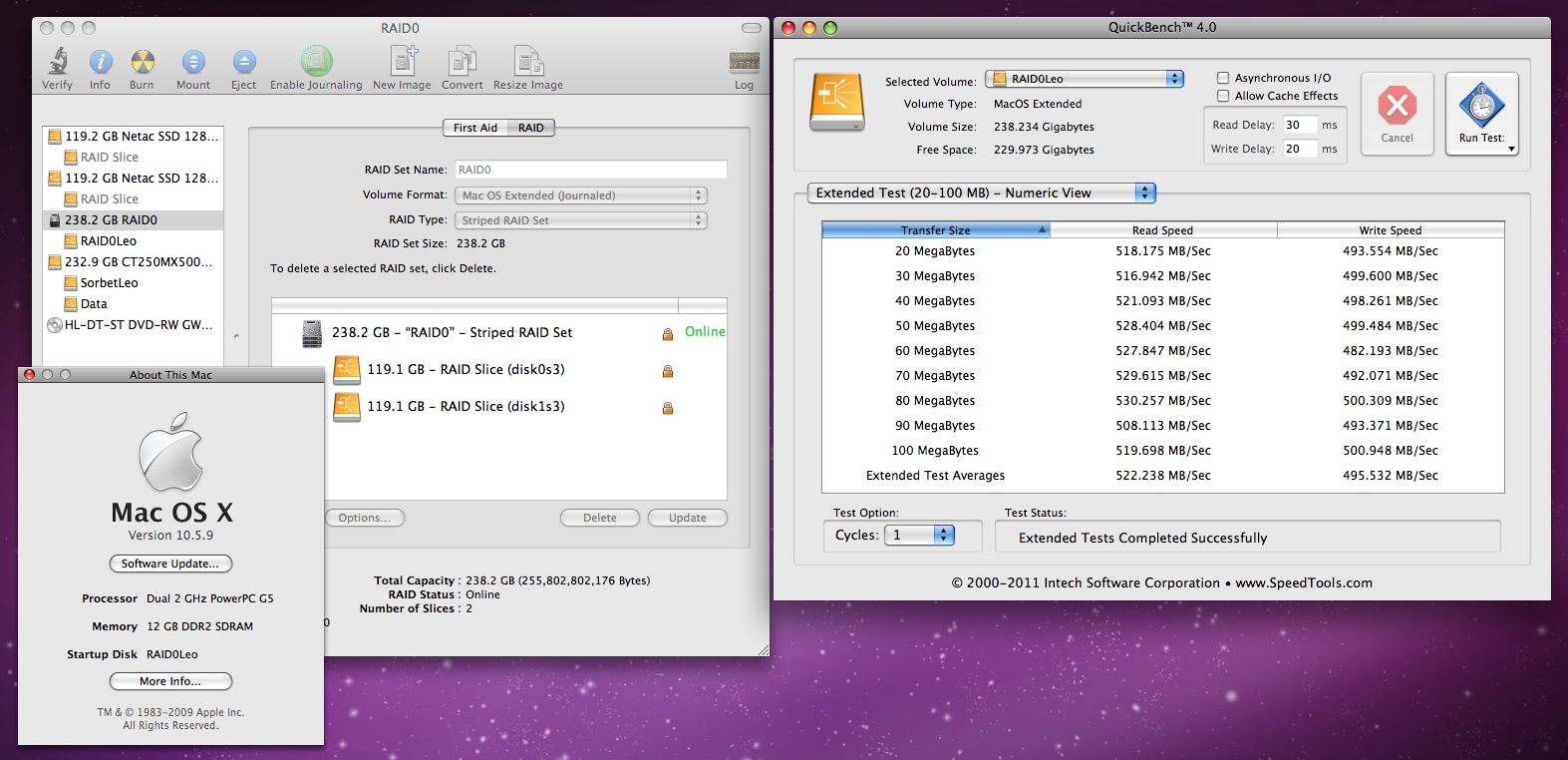Viewport: 1568px width, 760px height.
Task: Click the disk0s3 RAID slice icon
Action: (x=347, y=370)
